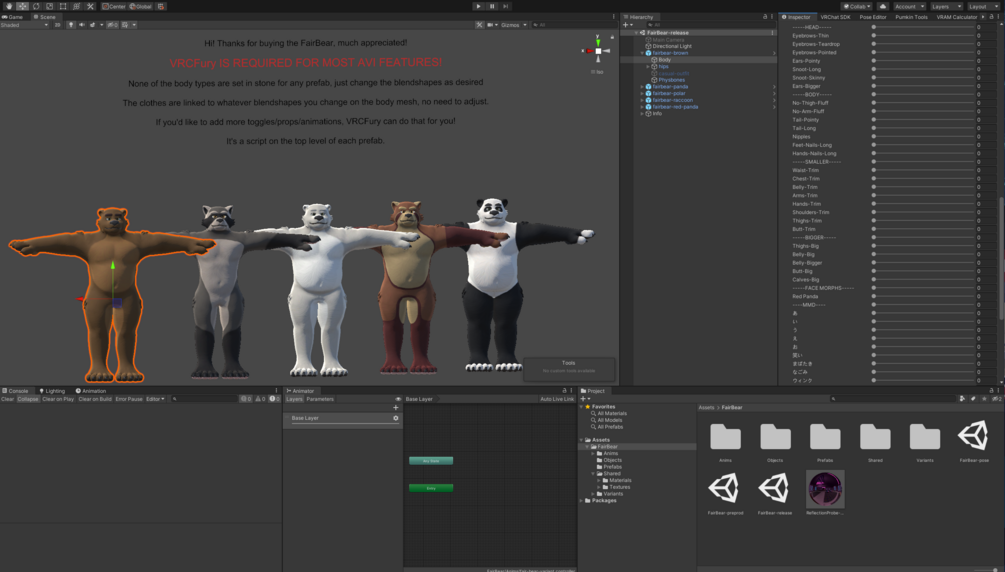Screen dimensions: 1005x572
Task: Click the Step frame button
Action: point(506,6)
